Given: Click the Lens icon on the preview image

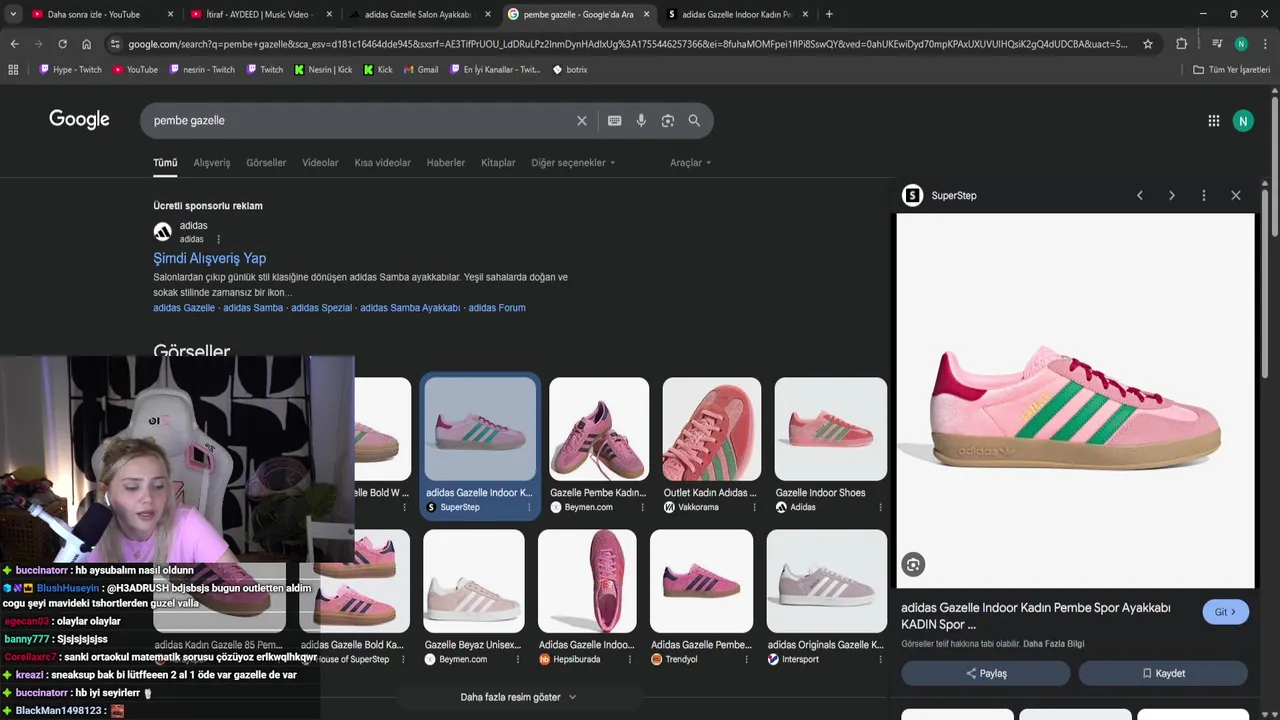Looking at the screenshot, I should click(913, 565).
